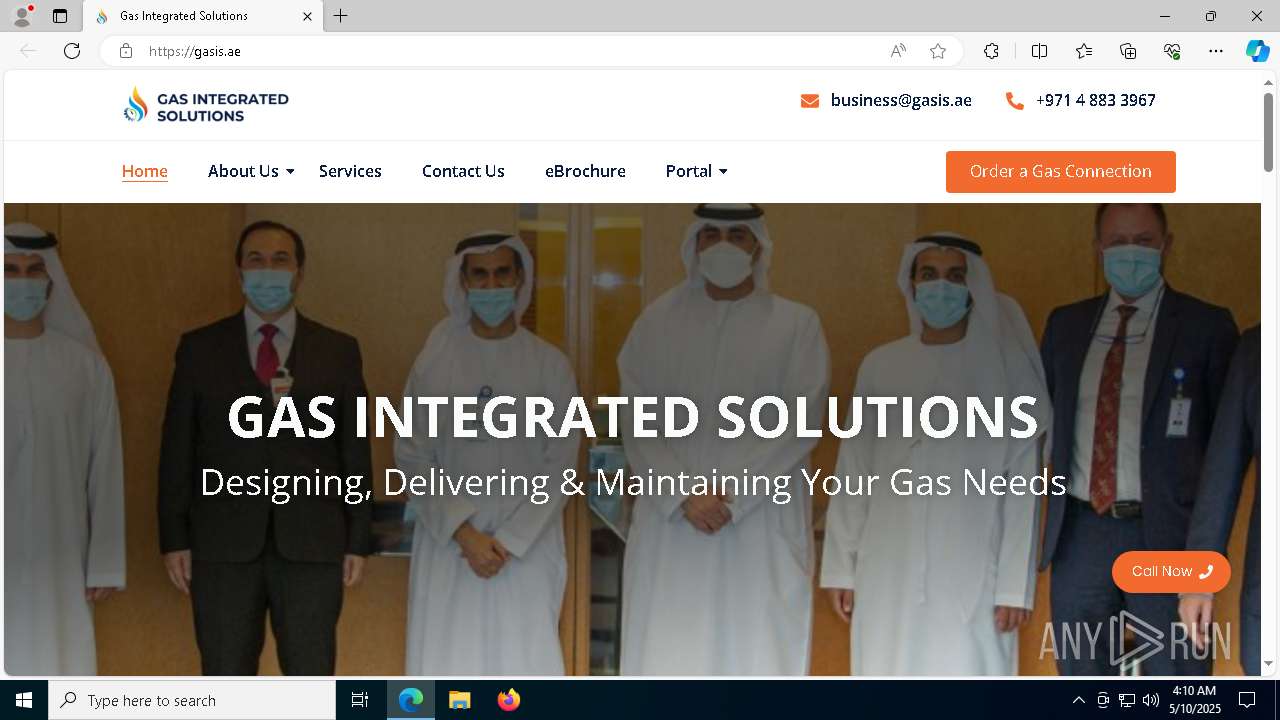Click Order a Gas Connection button
The width and height of the screenshot is (1280, 720).
pos(1061,172)
